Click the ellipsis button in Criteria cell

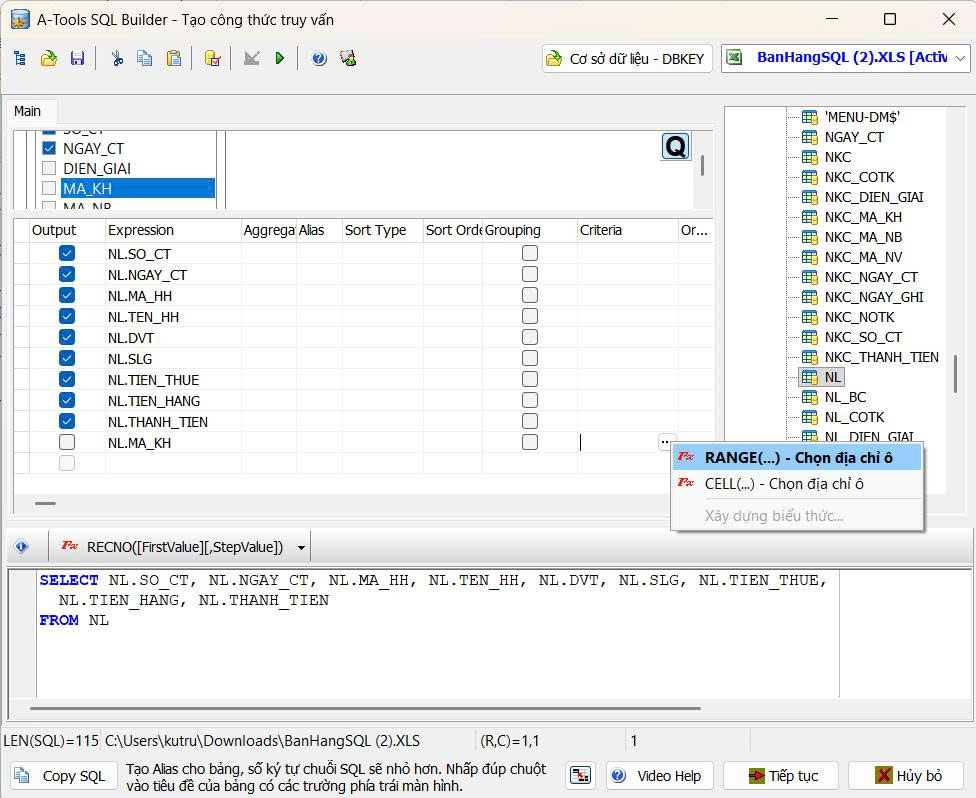(x=666, y=442)
